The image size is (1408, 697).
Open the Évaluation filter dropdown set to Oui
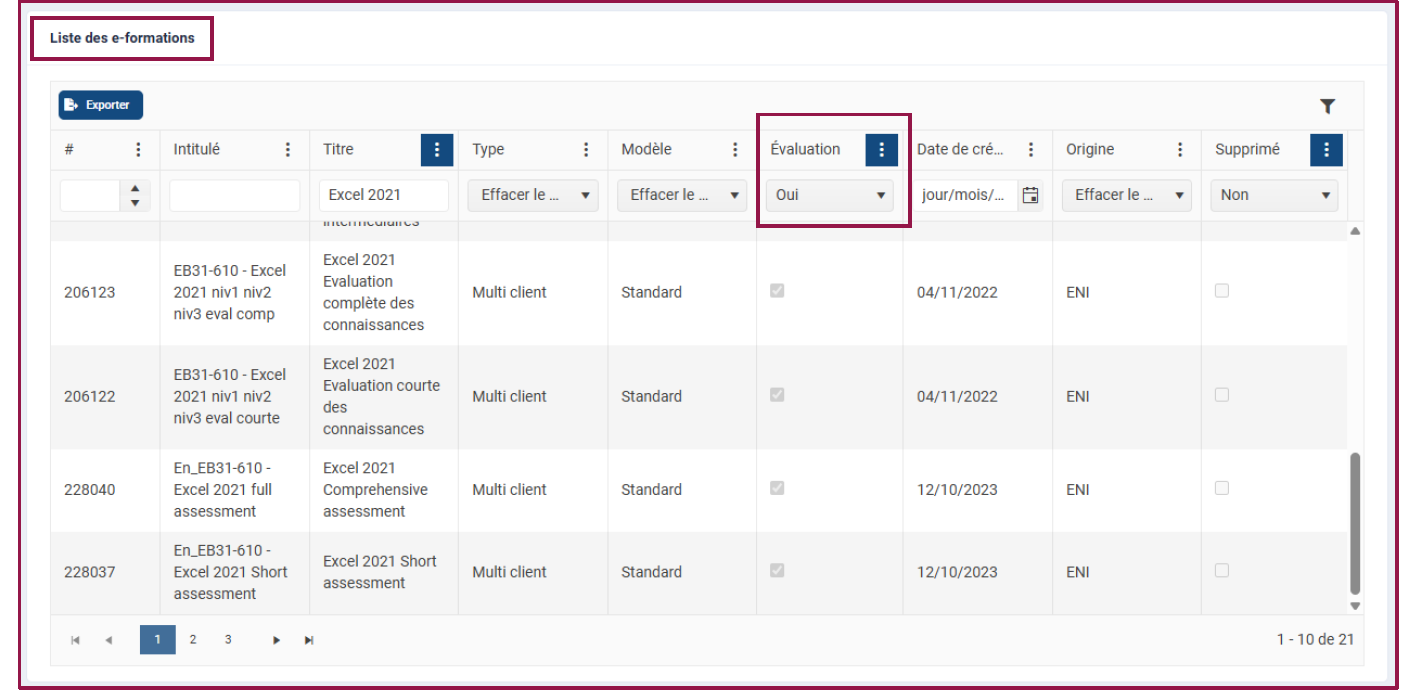point(829,195)
